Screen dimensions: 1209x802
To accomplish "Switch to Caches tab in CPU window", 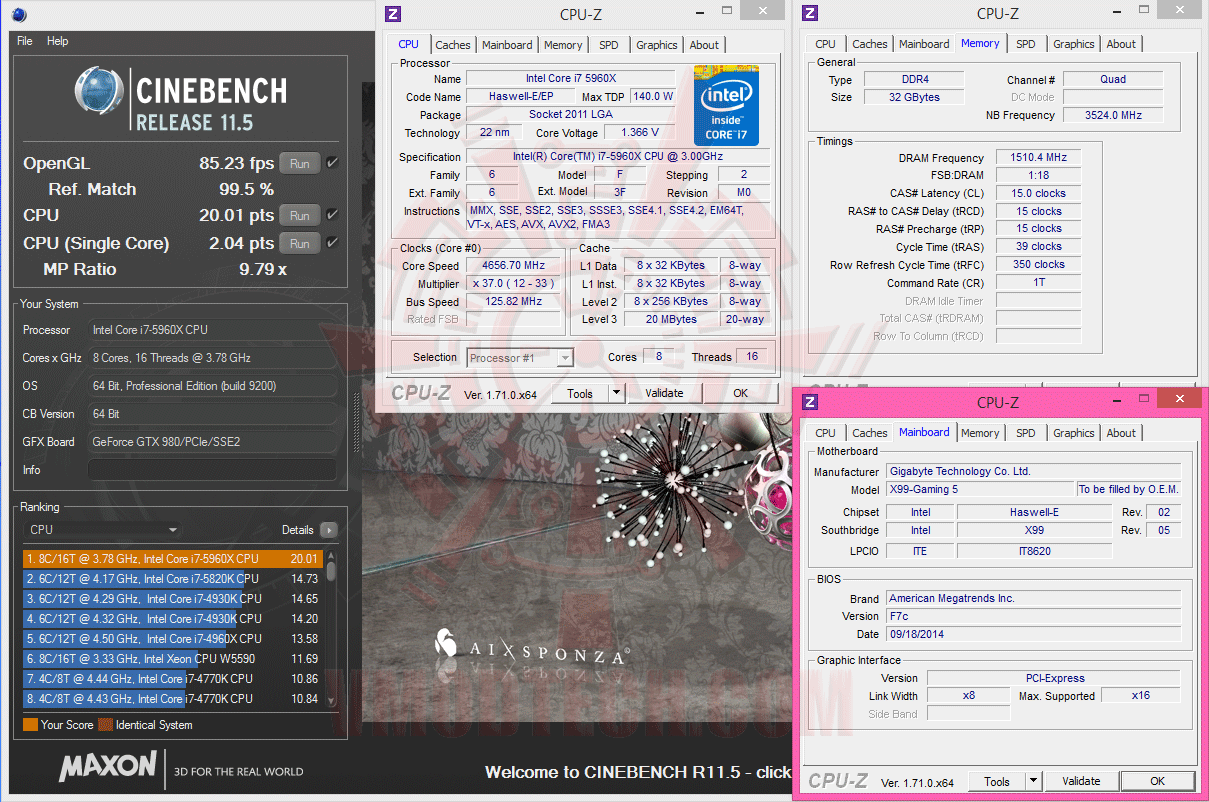I will coord(453,45).
